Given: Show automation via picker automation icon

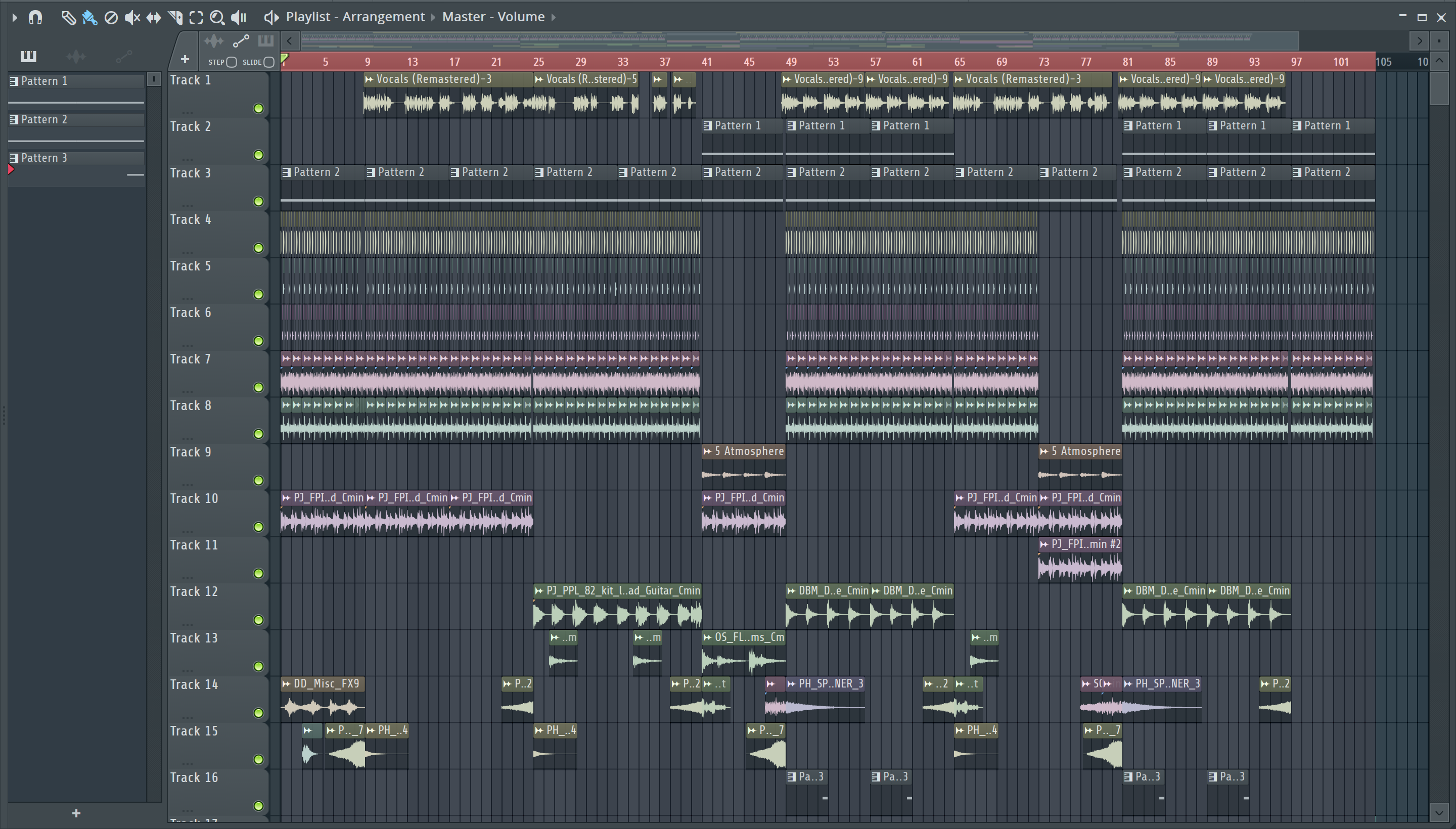Looking at the screenshot, I should coord(123,56).
